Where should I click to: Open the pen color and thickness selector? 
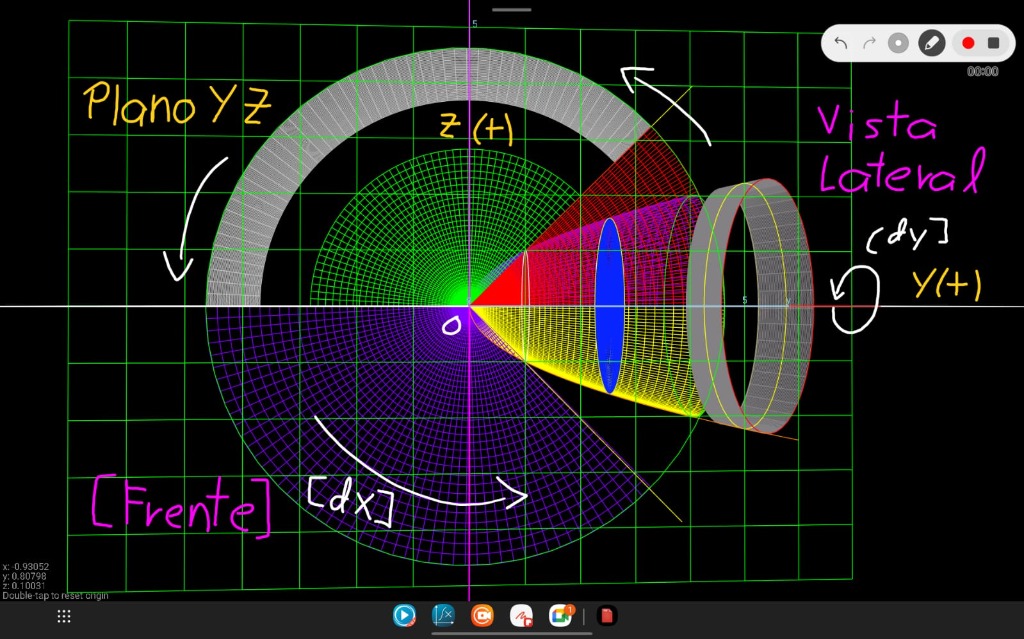click(x=899, y=43)
